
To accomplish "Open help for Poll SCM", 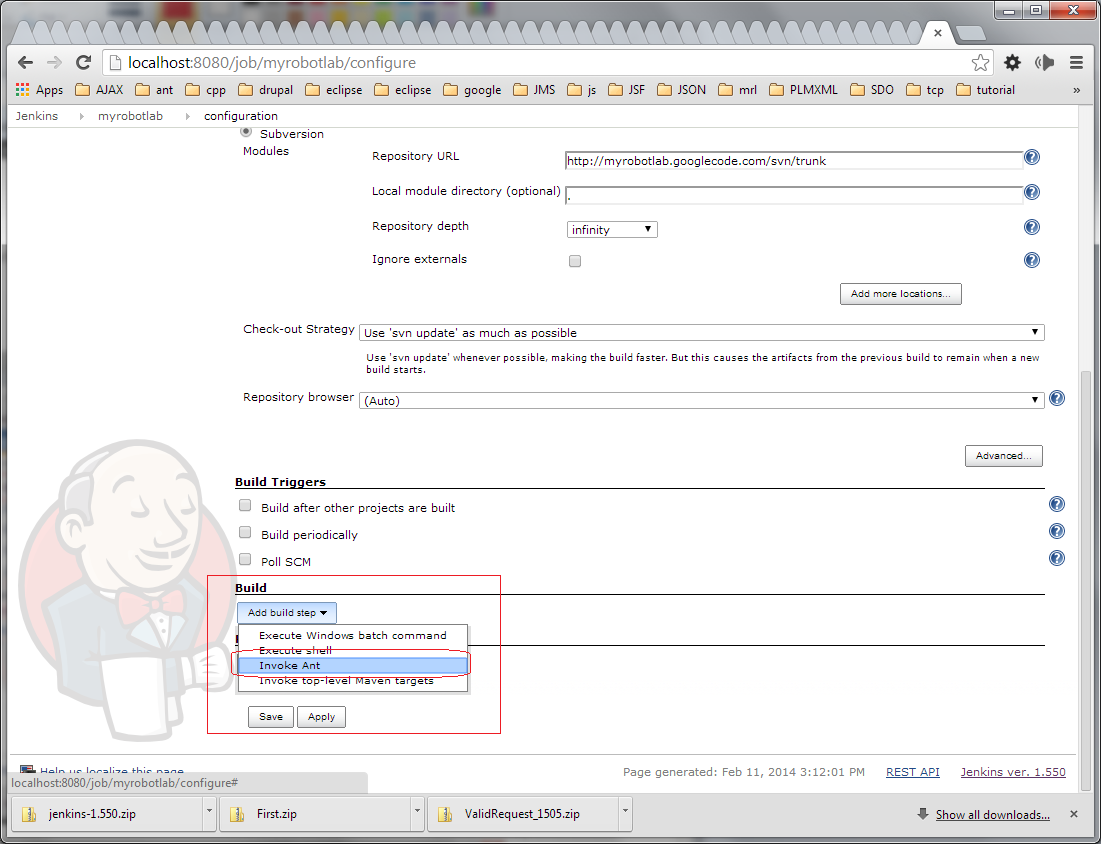I will click(x=1057, y=558).
